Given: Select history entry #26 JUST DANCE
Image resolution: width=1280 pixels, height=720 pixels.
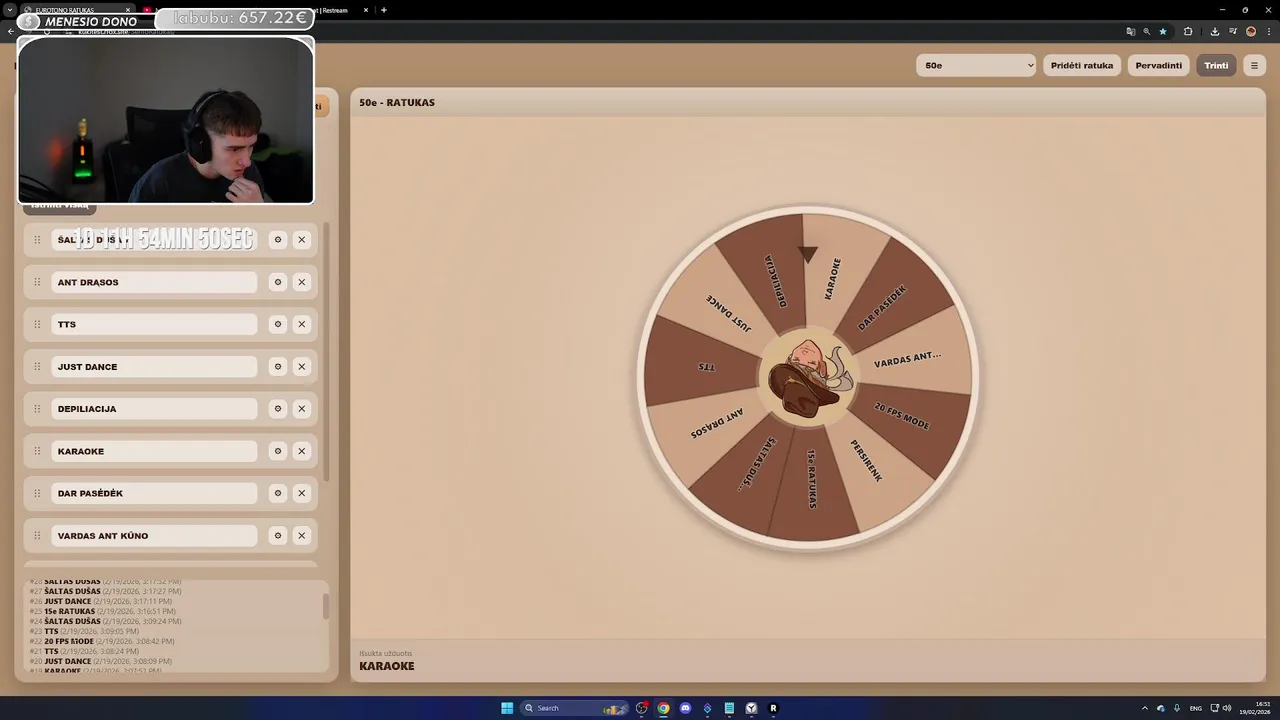Looking at the screenshot, I should pos(101,601).
